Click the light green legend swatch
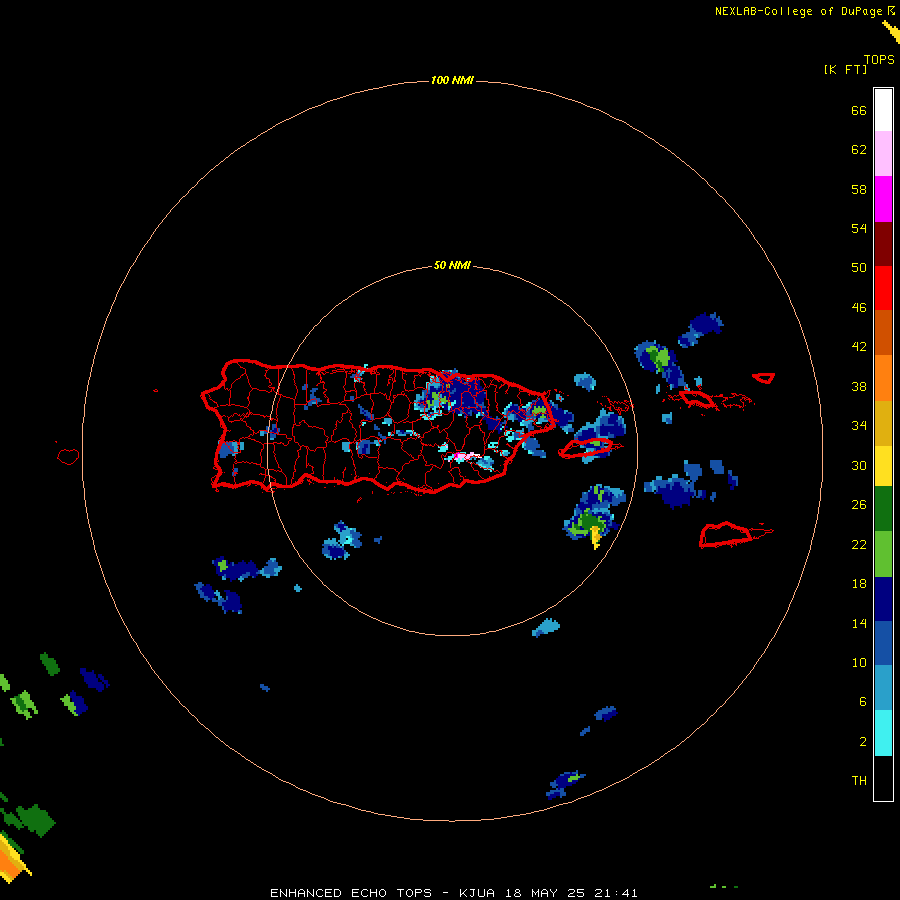This screenshot has width=900, height=900. coord(883,554)
